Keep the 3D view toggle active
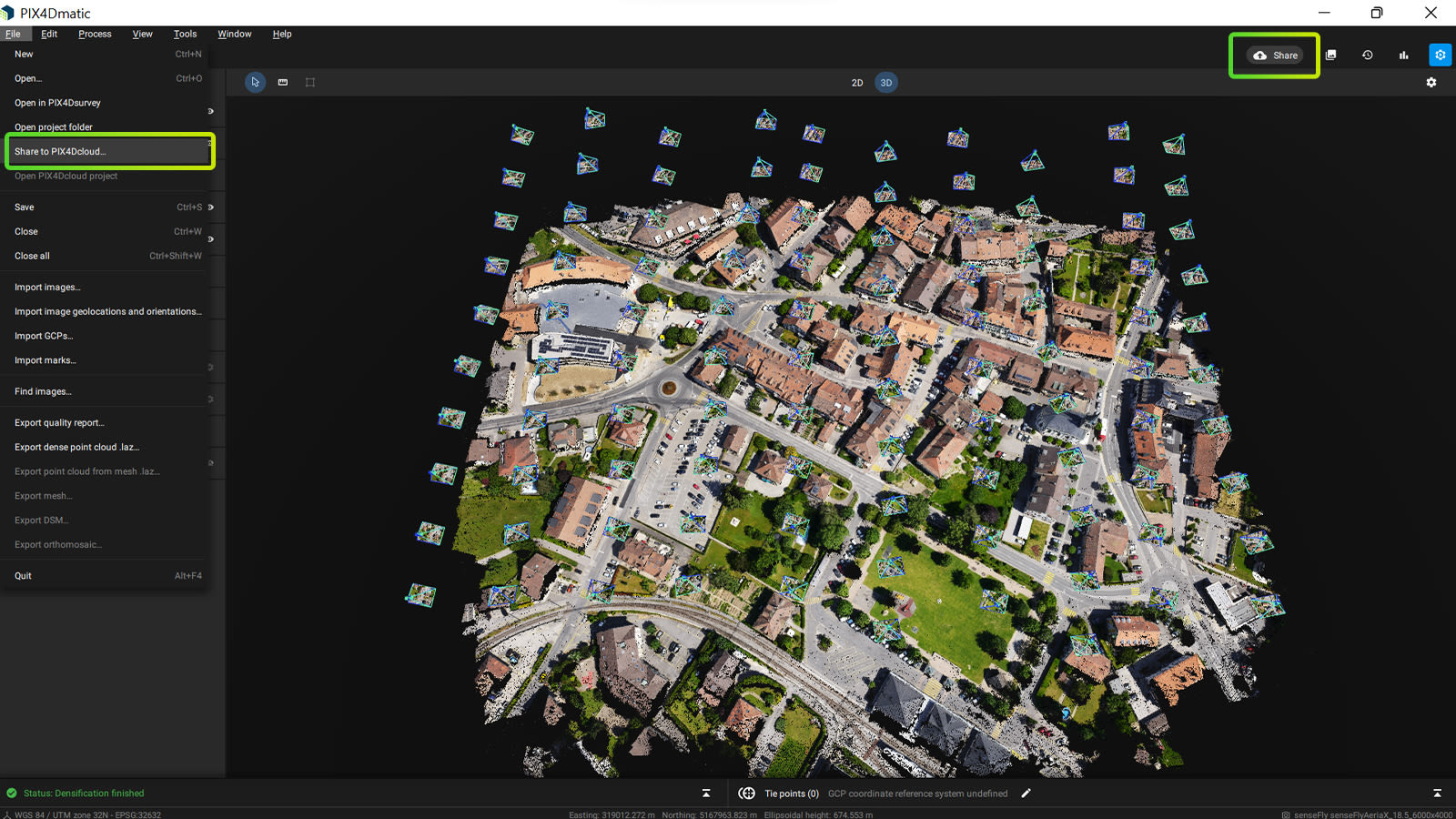This screenshot has height=819, width=1456. (x=885, y=82)
